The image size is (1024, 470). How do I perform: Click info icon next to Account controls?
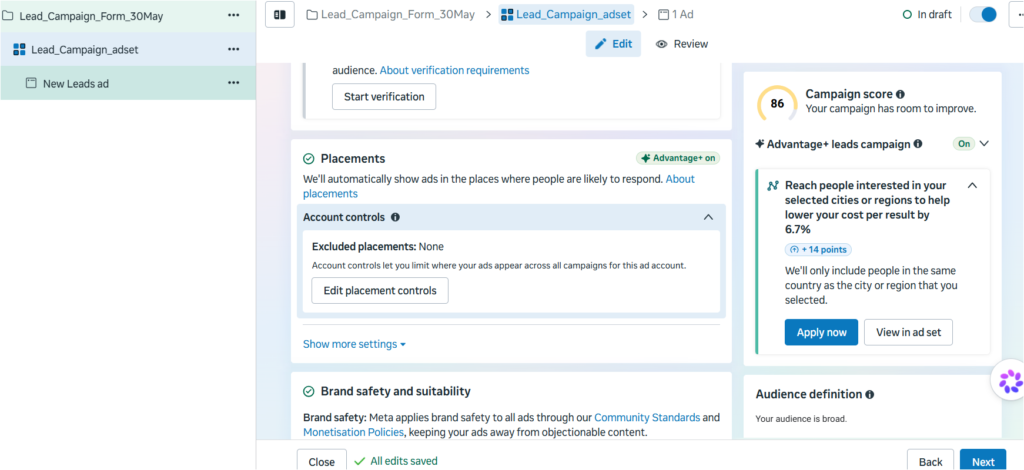pyautogui.click(x=395, y=217)
